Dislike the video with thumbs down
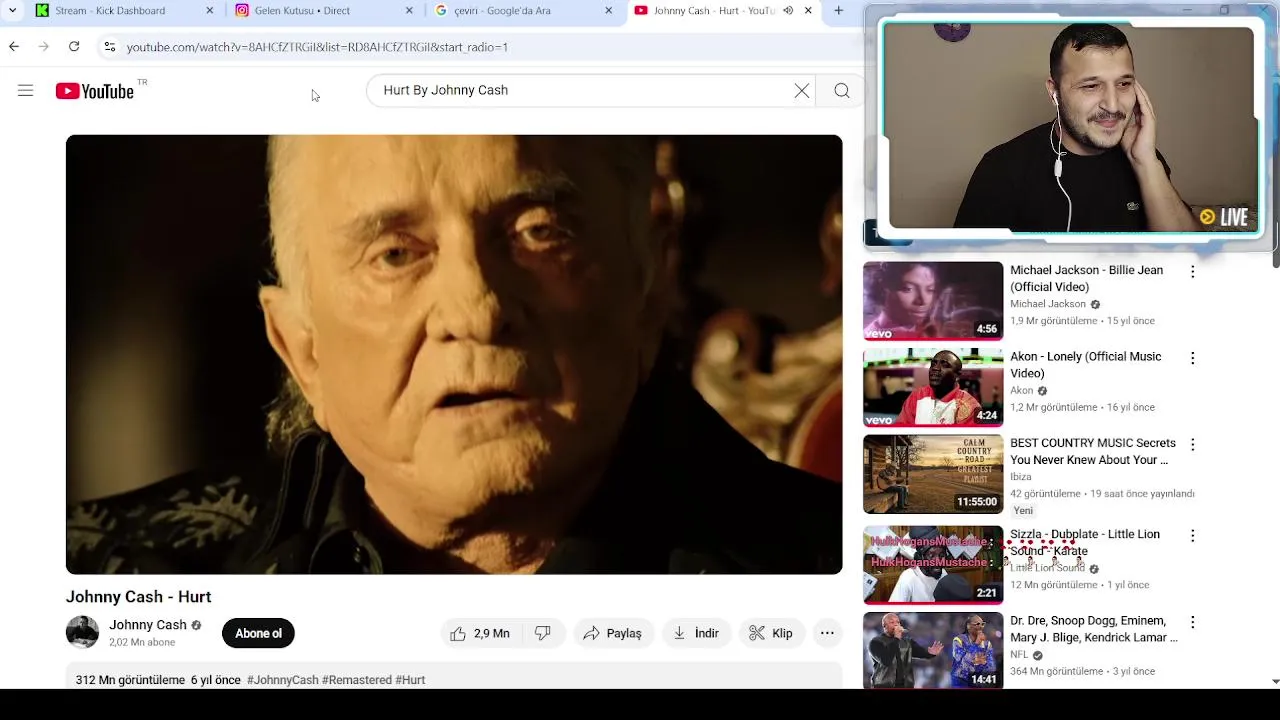This screenshot has width=1280, height=720. [x=543, y=634]
